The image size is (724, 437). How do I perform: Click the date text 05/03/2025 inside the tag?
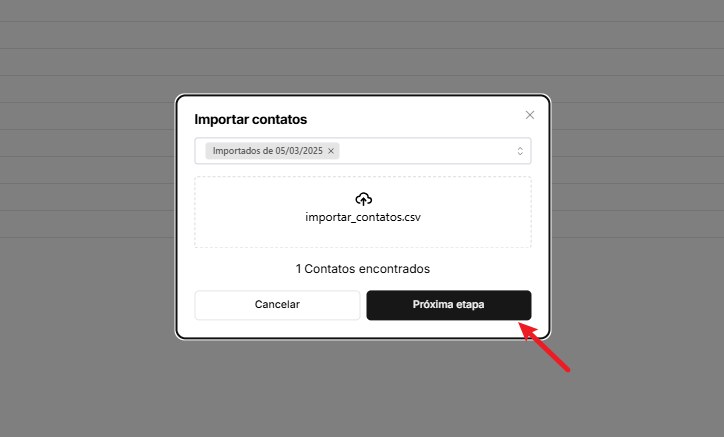pos(299,151)
